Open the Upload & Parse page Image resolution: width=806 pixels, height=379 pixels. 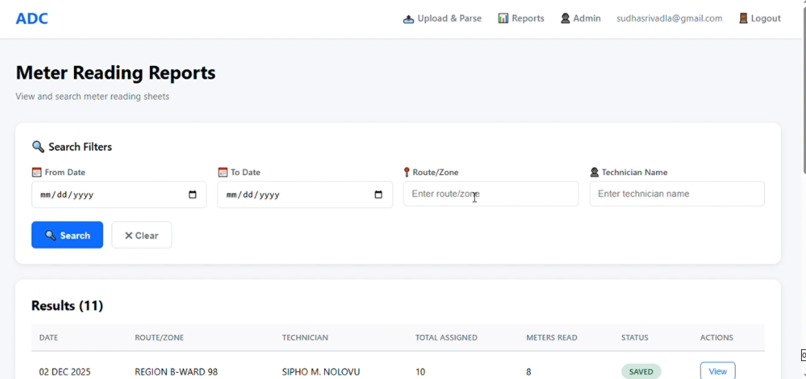pos(442,19)
